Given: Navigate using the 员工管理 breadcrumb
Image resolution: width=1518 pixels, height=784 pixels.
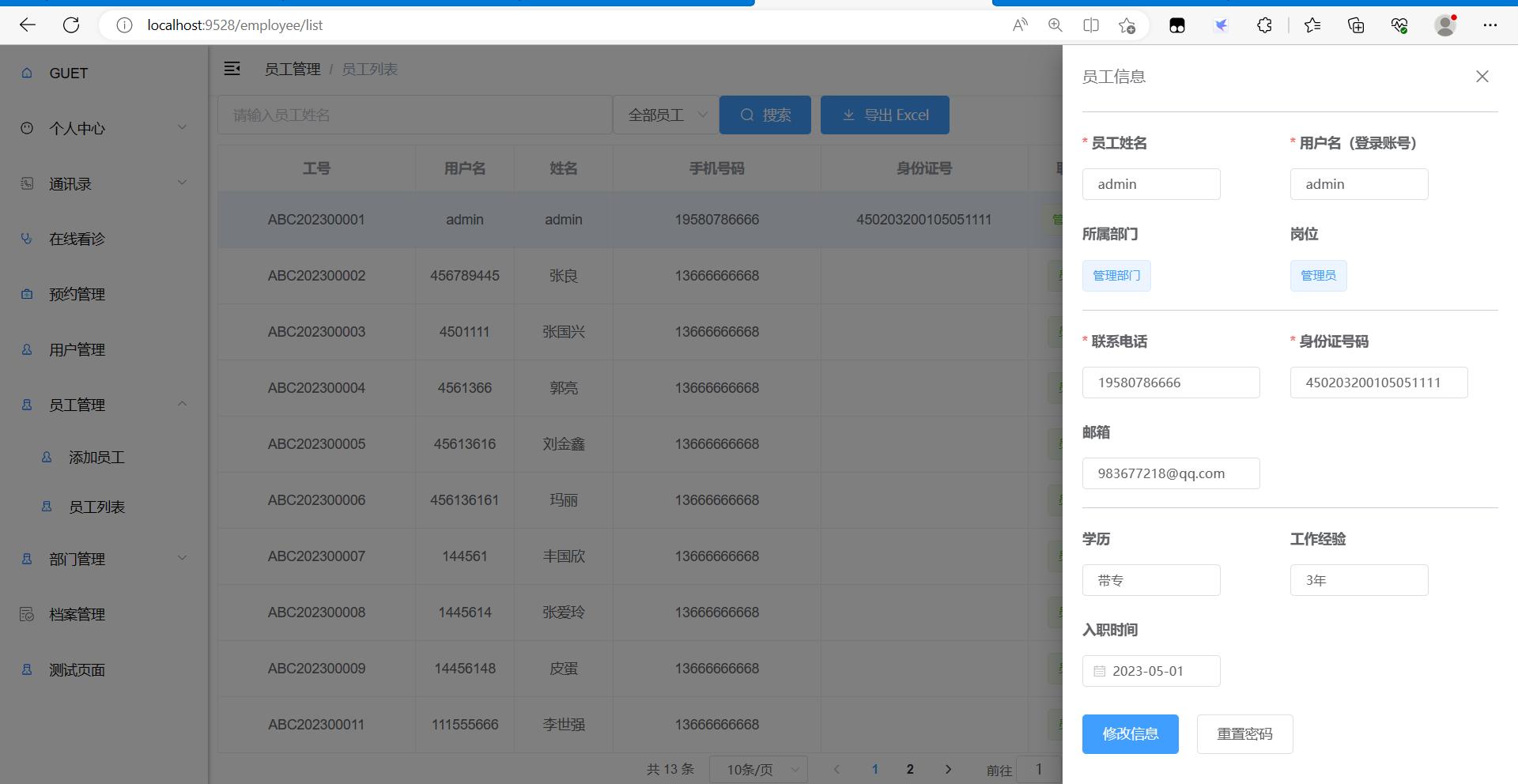Looking at the screenshot, I should click(x=293, y=69).
